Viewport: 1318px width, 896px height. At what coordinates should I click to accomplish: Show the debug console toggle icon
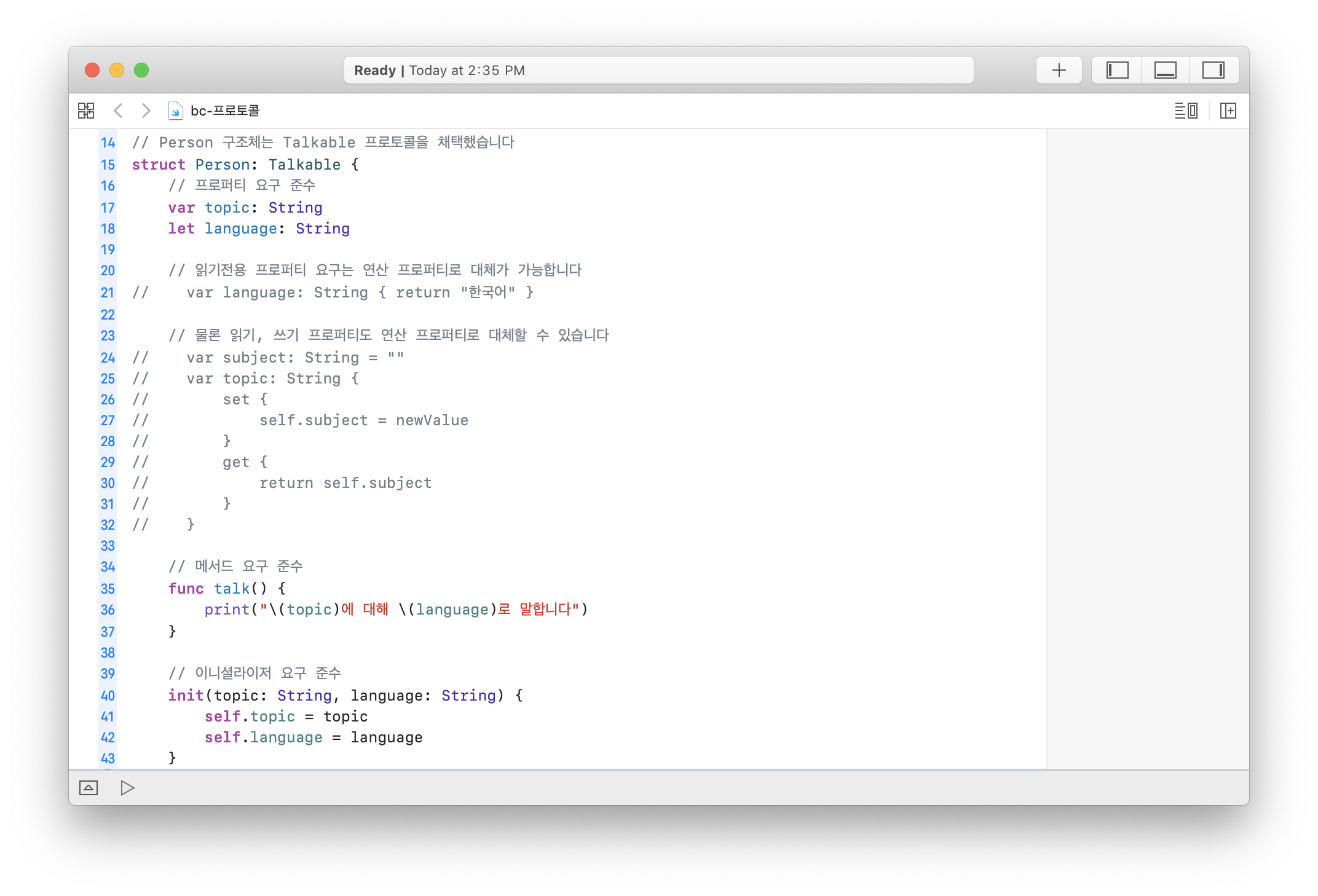(x=89, y=788)
